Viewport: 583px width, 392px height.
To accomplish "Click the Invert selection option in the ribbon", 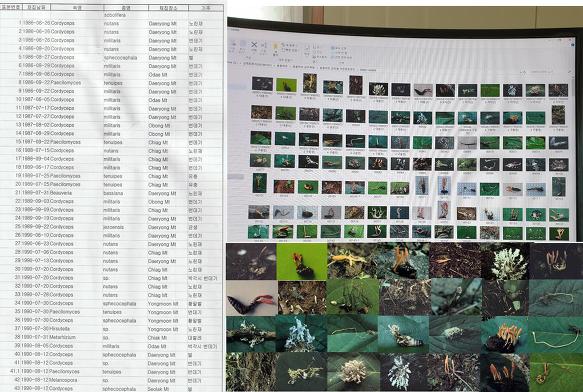I will pyautogui.click(x=342, y=57).
